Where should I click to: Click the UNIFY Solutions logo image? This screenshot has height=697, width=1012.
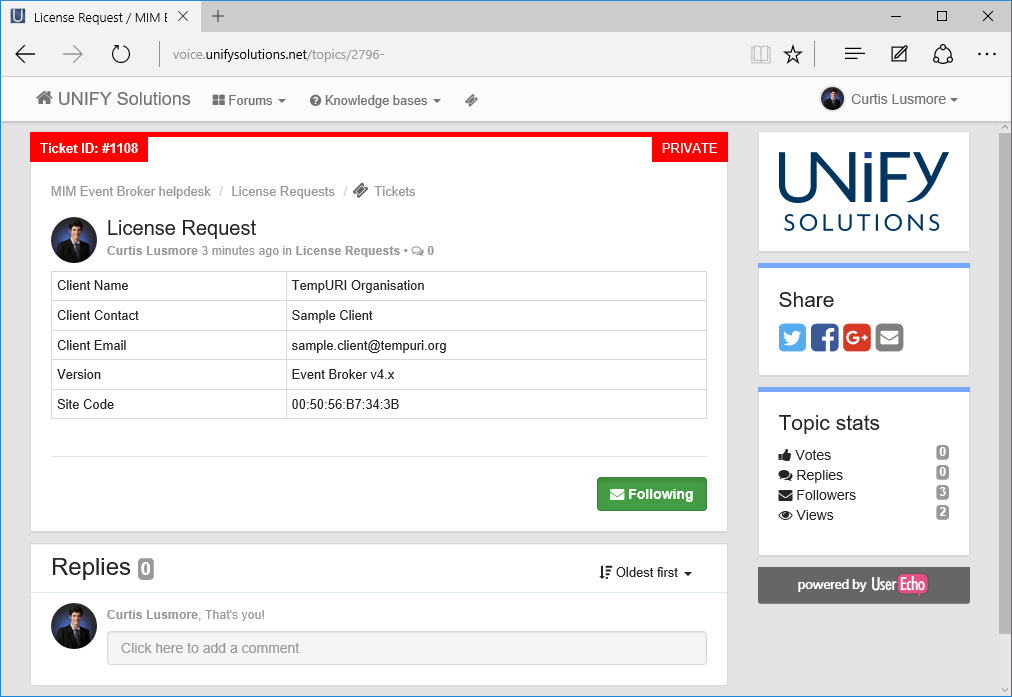864,192
